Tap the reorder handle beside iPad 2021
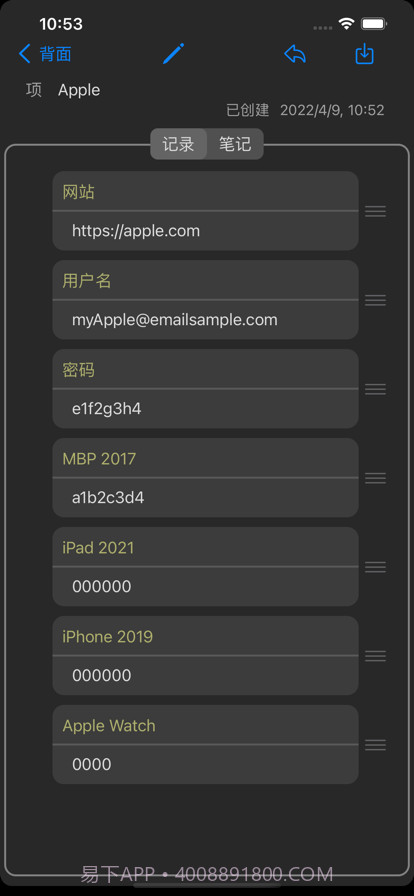Screen dimensions: 414x896 [x=375, y=567]
